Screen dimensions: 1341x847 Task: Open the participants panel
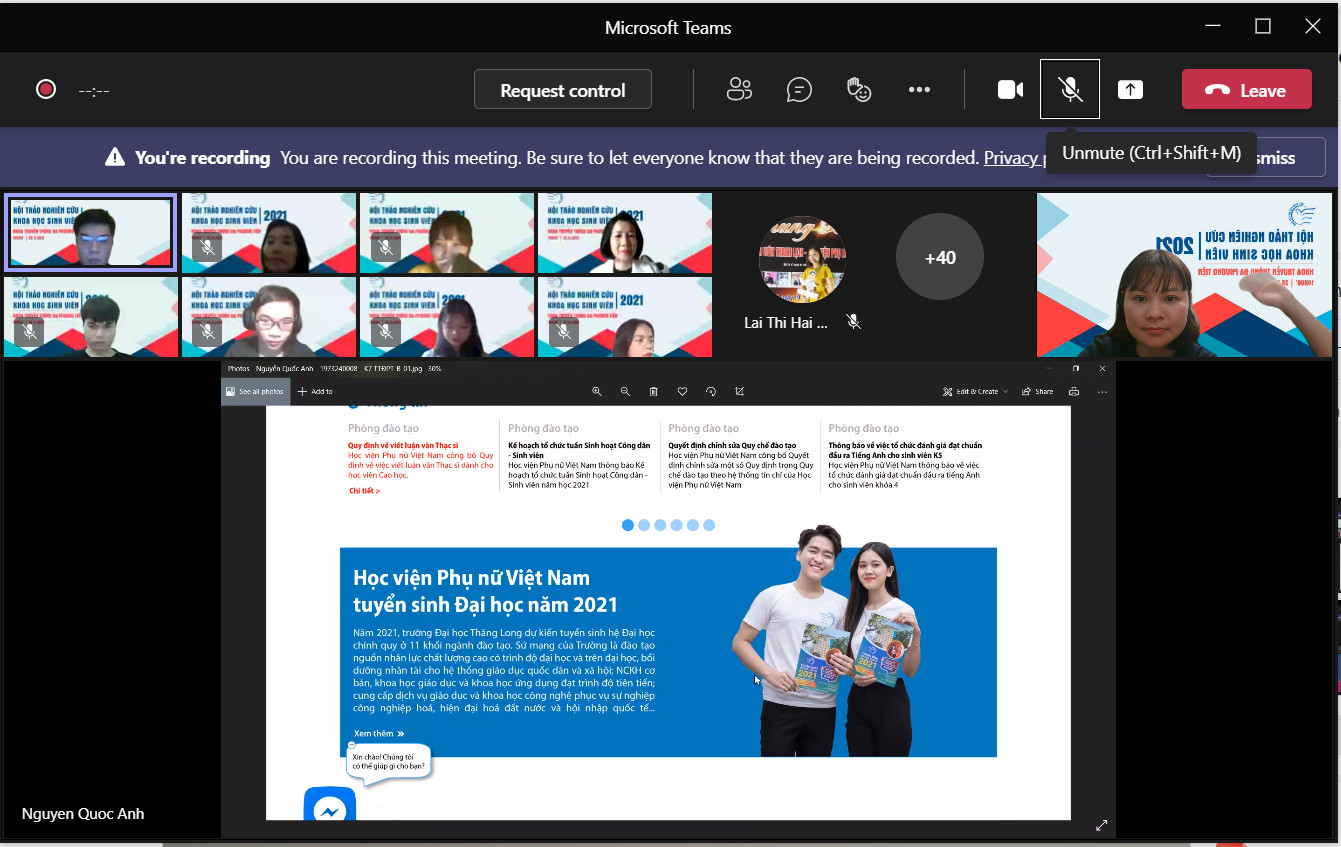(739, 90)
